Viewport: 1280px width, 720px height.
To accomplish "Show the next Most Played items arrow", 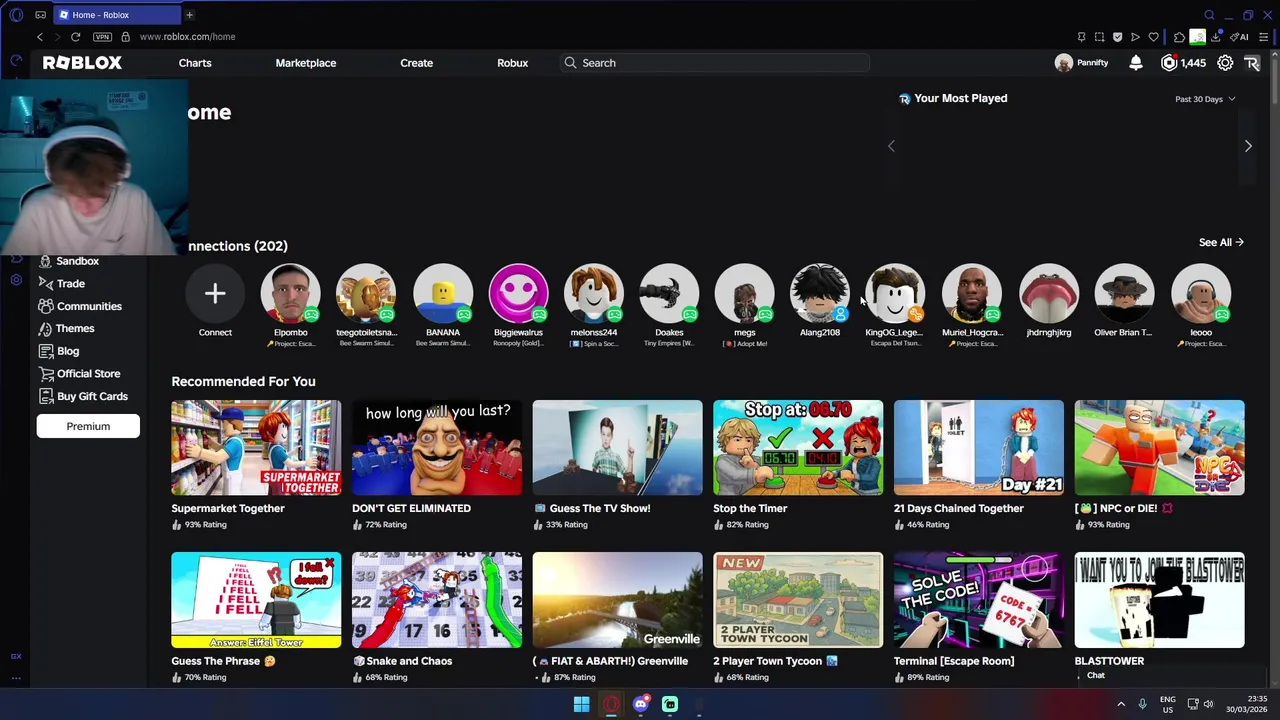I will pos(1248,146).
